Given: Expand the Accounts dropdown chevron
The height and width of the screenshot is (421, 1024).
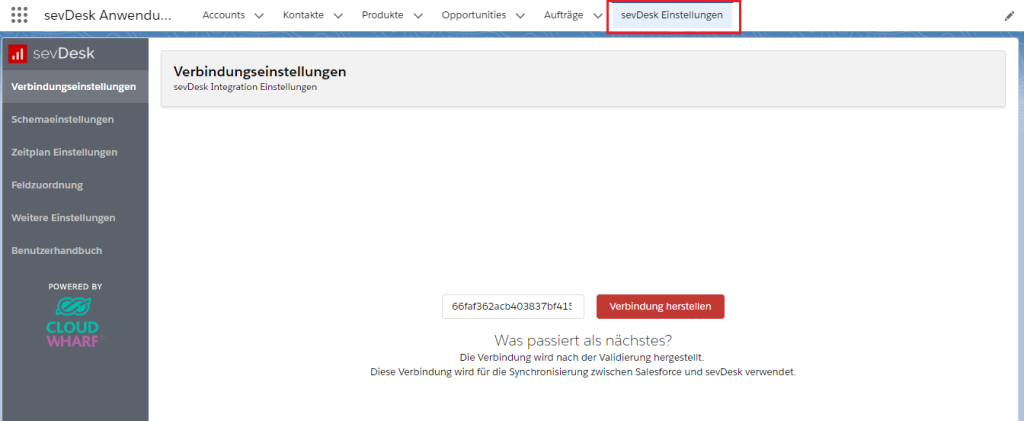Looking at the screenshot, I should (259, 16).
